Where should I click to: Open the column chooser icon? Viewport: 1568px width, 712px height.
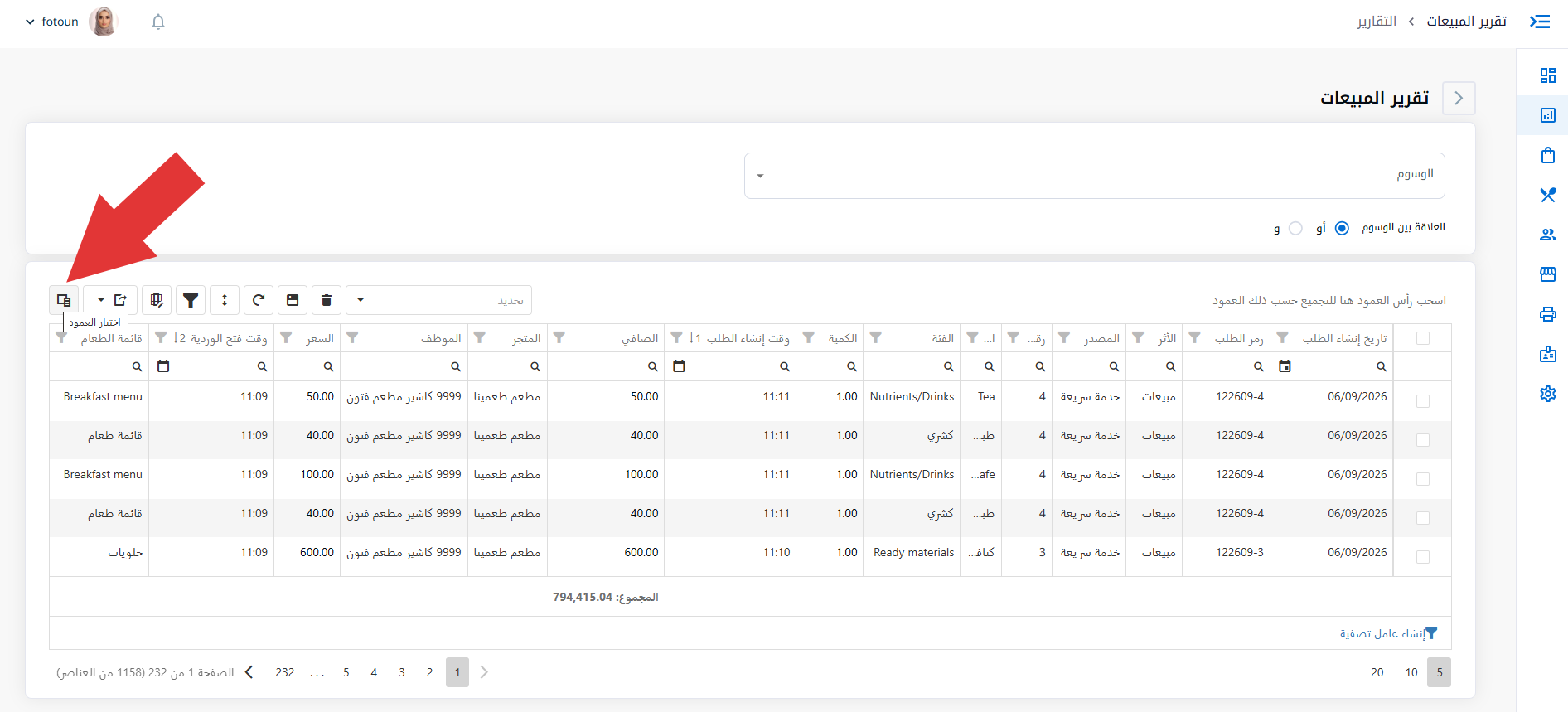64,300
